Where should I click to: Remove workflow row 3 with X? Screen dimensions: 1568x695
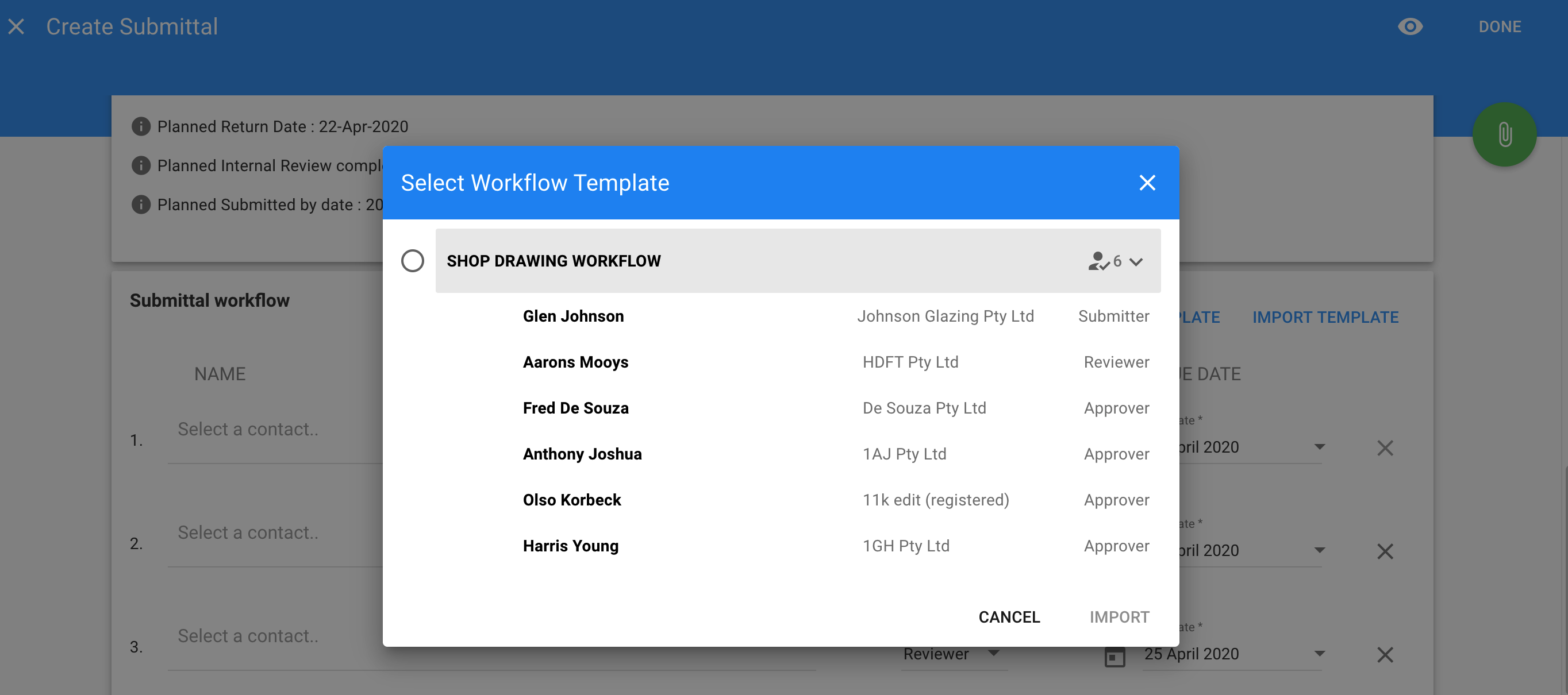click(1385, 654)
